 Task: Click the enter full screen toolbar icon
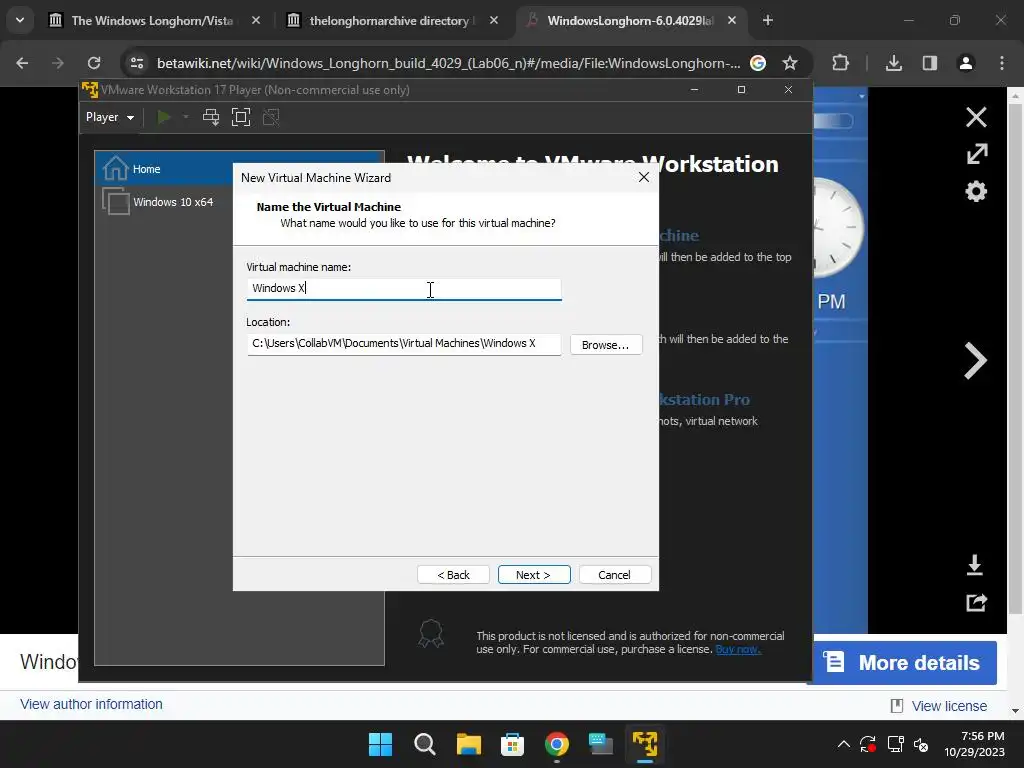click(x=241, y=117)
